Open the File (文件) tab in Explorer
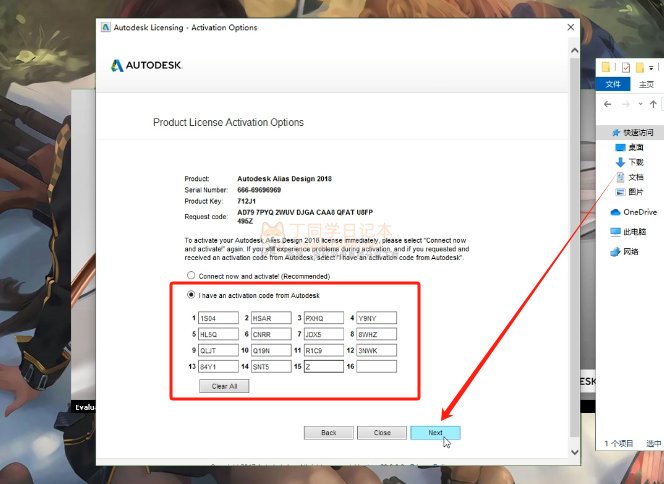 pos(613,85)
